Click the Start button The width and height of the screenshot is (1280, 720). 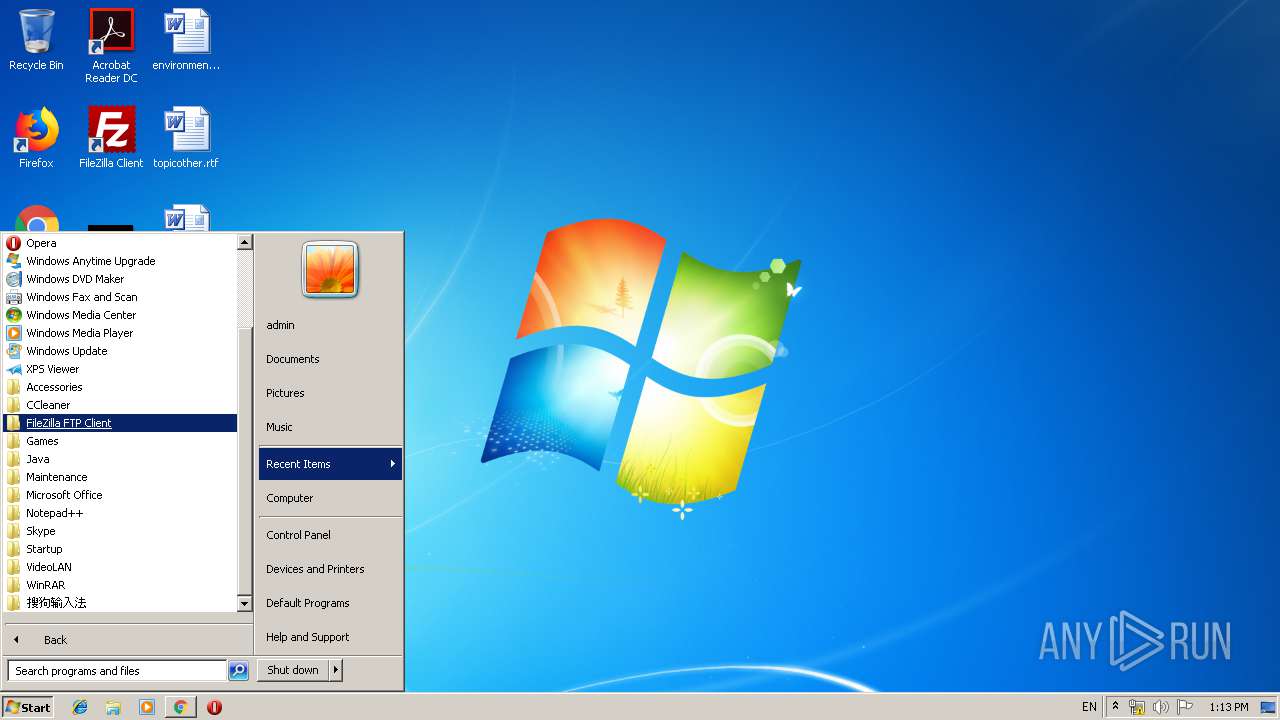click(x=28, y=707)
